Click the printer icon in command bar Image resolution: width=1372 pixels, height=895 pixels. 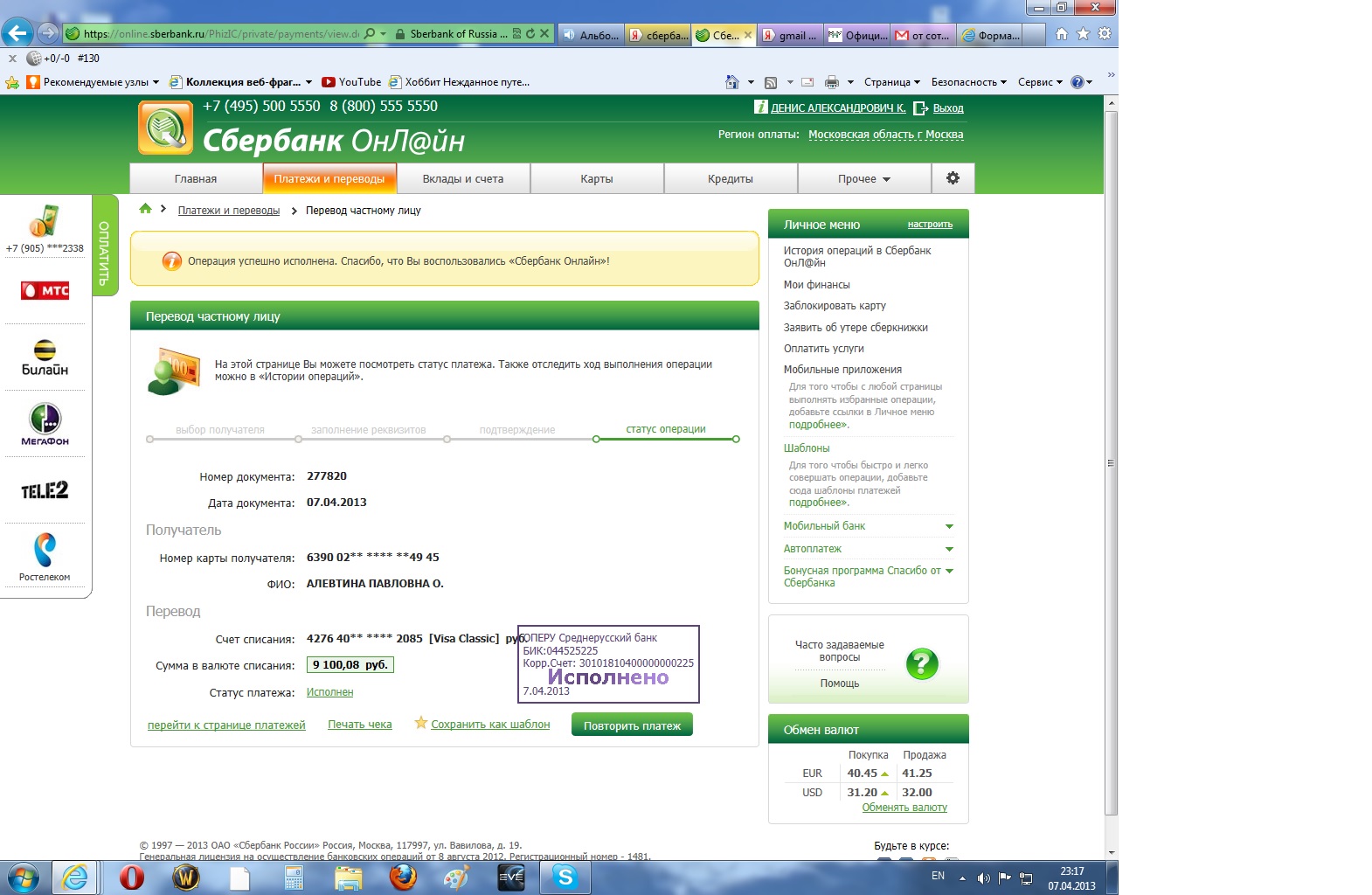click(x=832, y=82)
